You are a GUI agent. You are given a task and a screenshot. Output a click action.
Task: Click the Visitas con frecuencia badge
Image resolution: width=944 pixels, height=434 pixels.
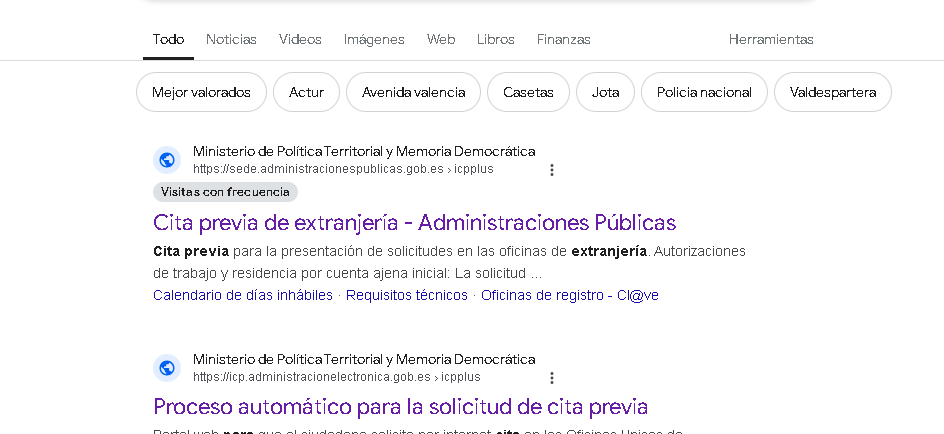coord(225,192)
